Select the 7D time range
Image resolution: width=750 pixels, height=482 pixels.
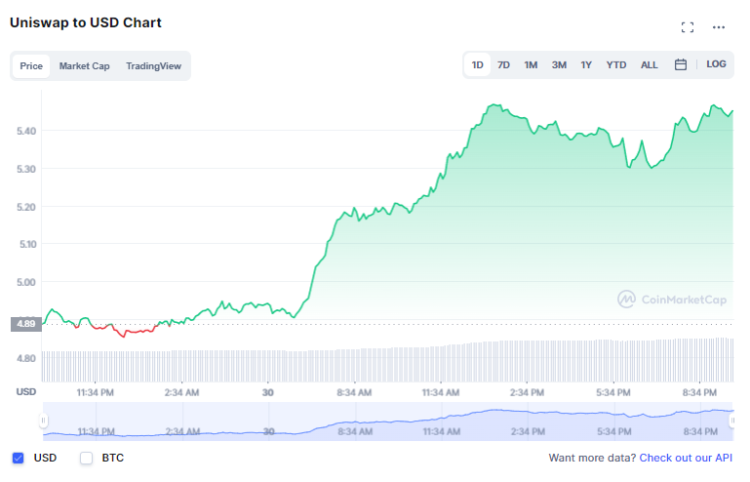(503, 65)
